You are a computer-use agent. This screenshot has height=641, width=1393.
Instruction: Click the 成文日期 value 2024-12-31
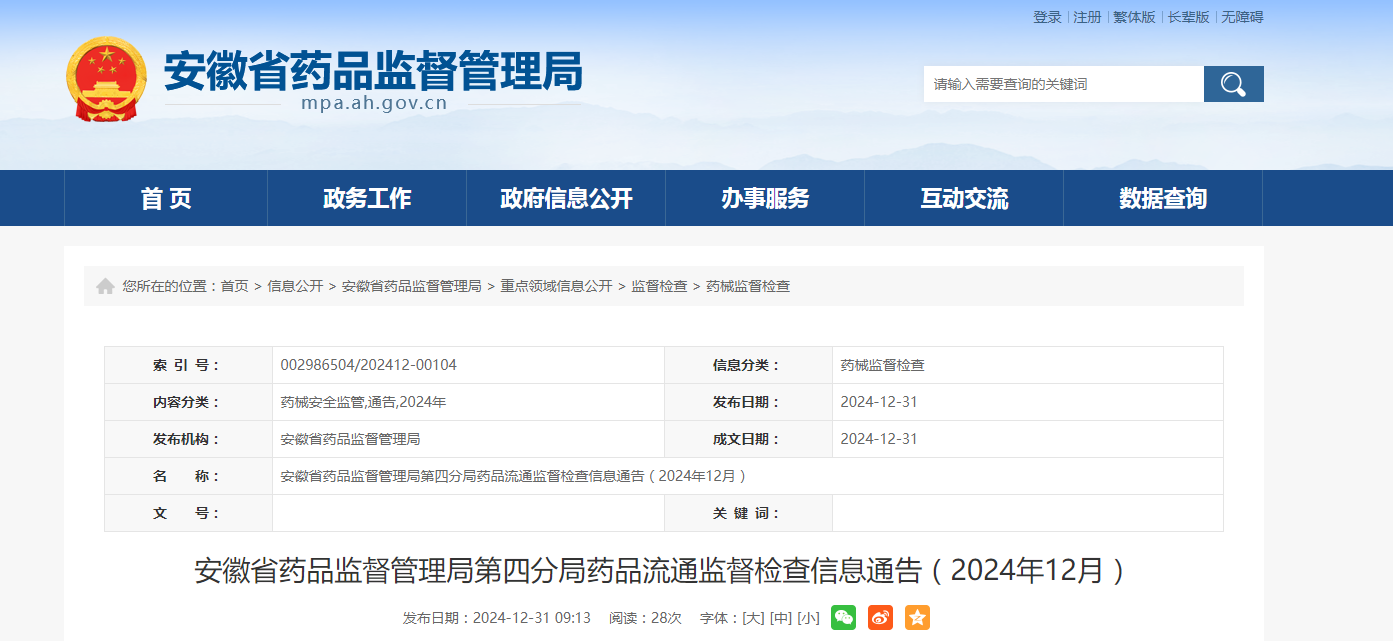(879, 439)
